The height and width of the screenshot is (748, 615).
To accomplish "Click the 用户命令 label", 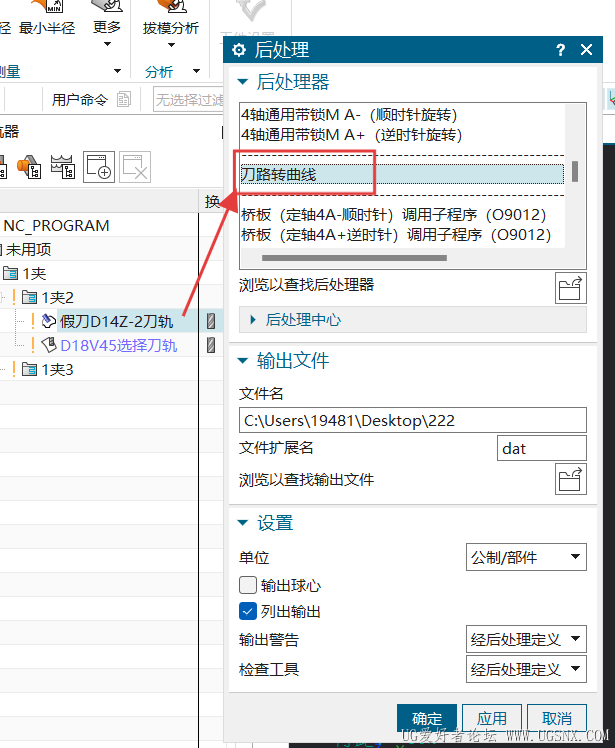I will [x=80, y=100].
